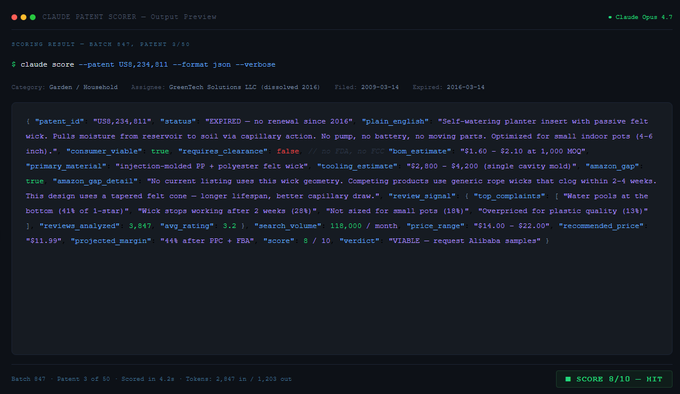Click the SCORE 8/10 — HIT badge
Screen dimensions: 680x394
[x=614, y=379]
